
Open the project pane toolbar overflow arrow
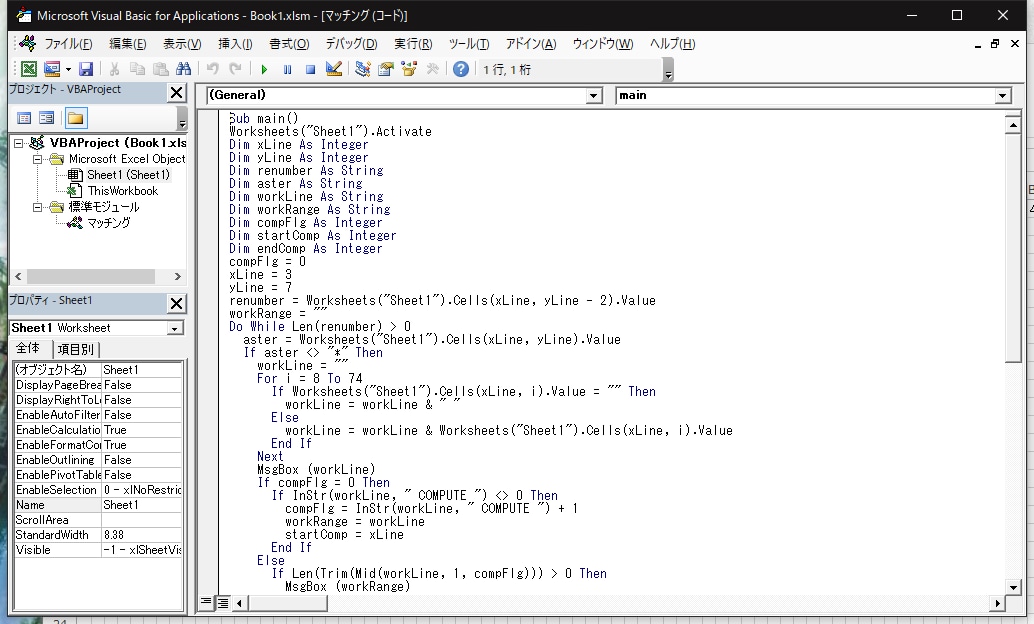183,119
